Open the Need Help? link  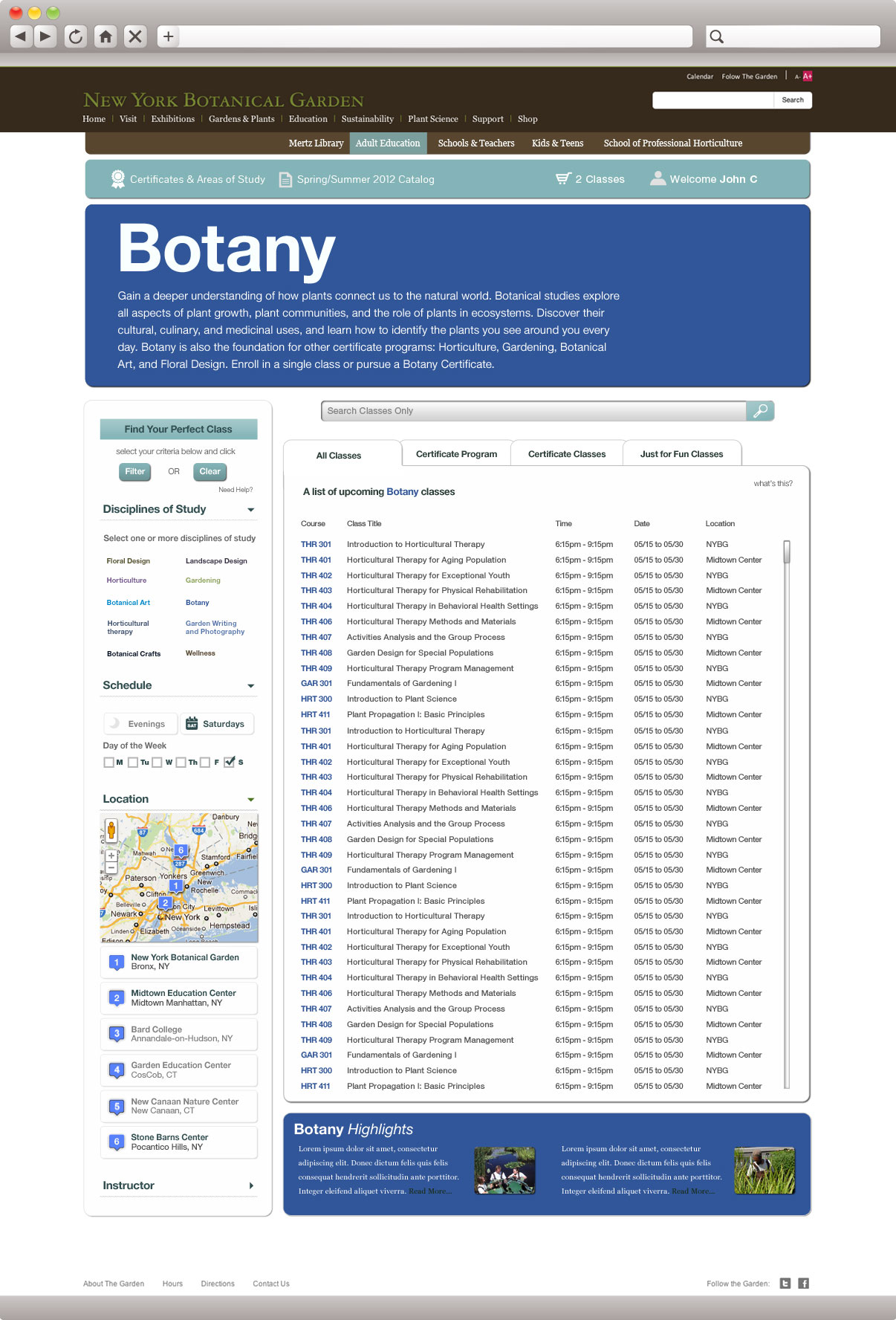(236, 490)
